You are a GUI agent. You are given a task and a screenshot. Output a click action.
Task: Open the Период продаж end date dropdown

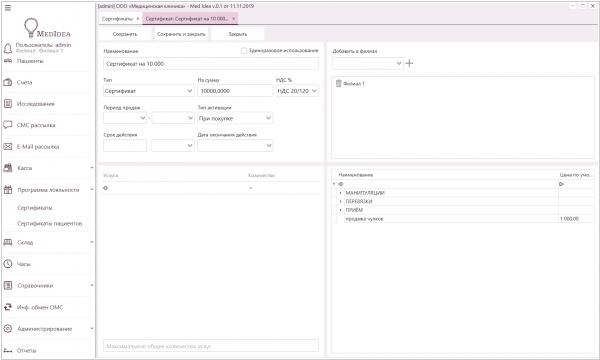(173, 118)
